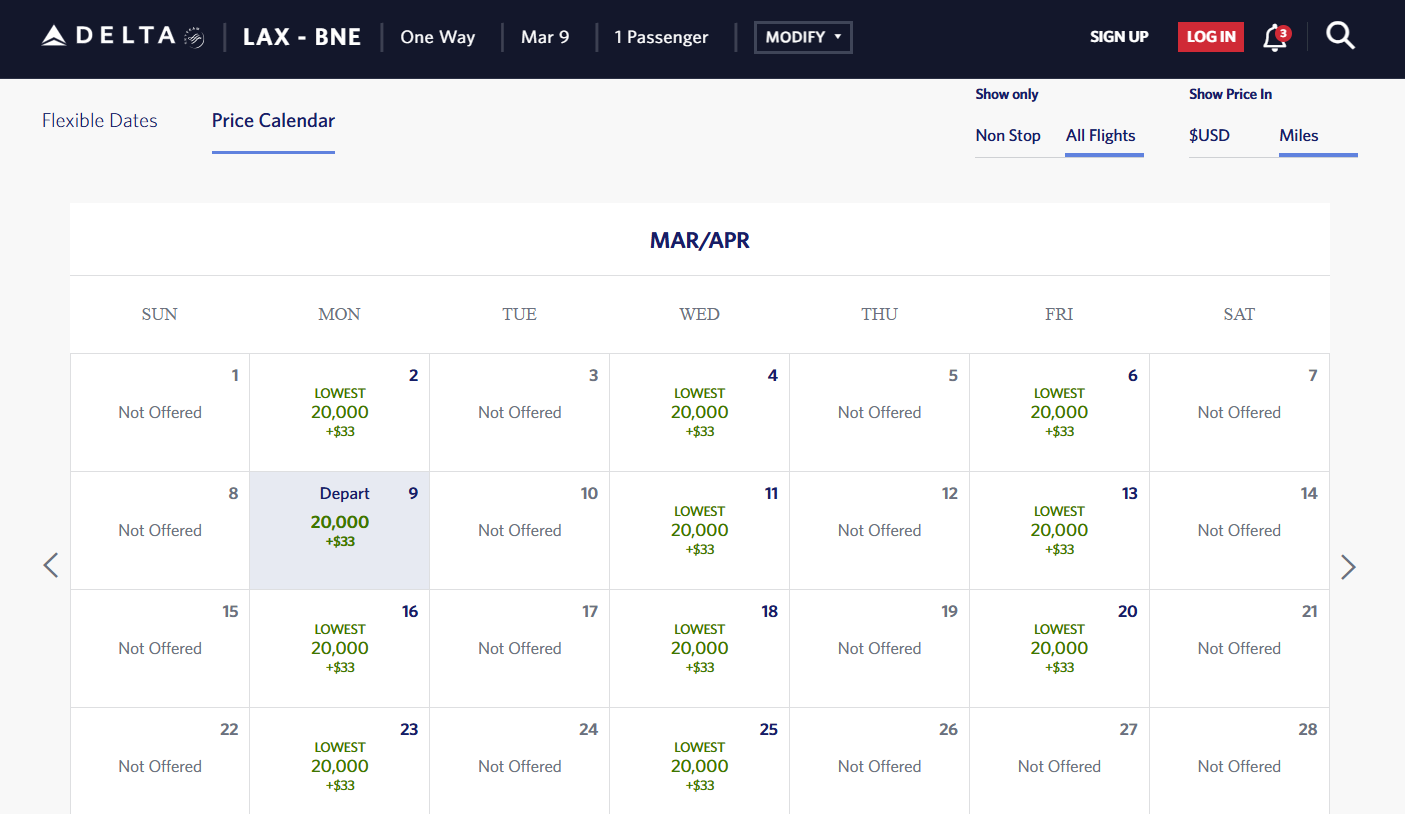Open the Mar 9 date selector

pyautogui.click(x=545, y=37)
